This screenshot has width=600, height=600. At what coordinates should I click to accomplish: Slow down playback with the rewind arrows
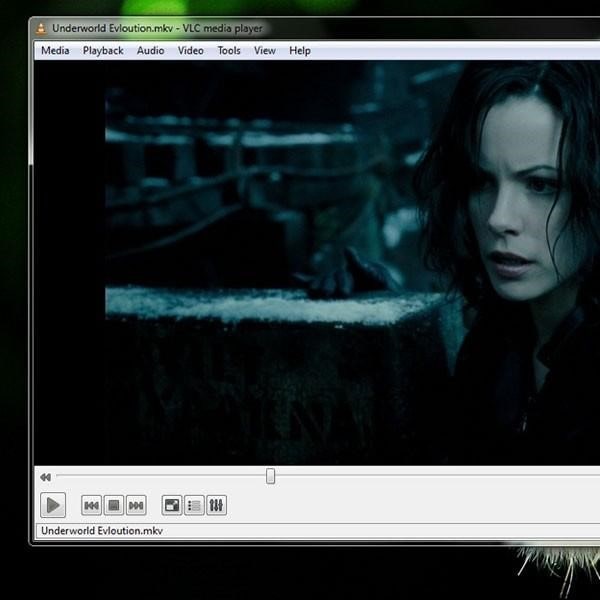[46, 477]
